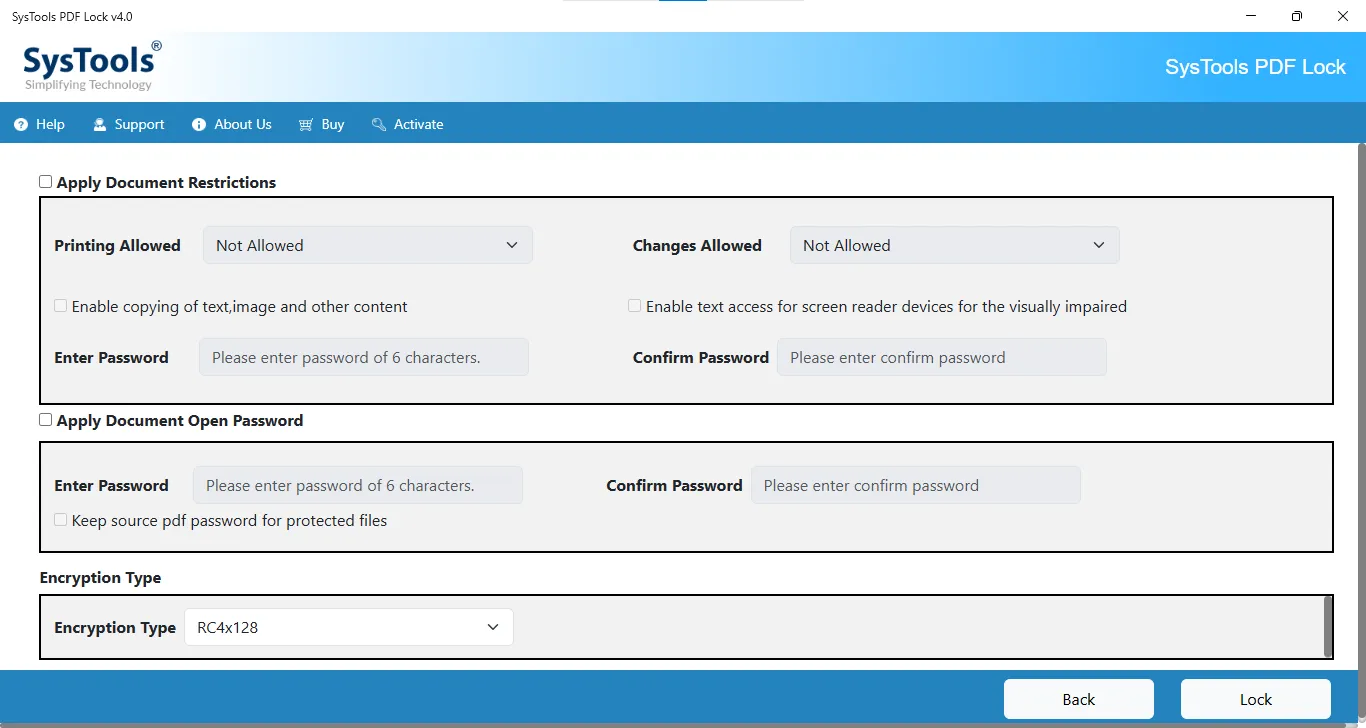Image resolution: width=1366 pixels, height=728 pixels.
Task: Close the SysTools PDF Lock window
Action: (x=1343, y=16)
